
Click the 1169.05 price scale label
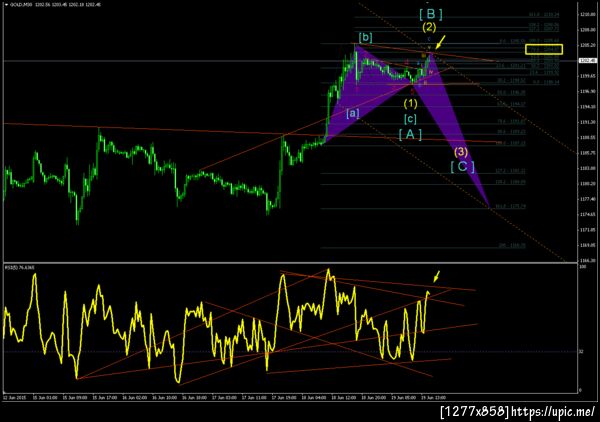[x=588, y=245]
